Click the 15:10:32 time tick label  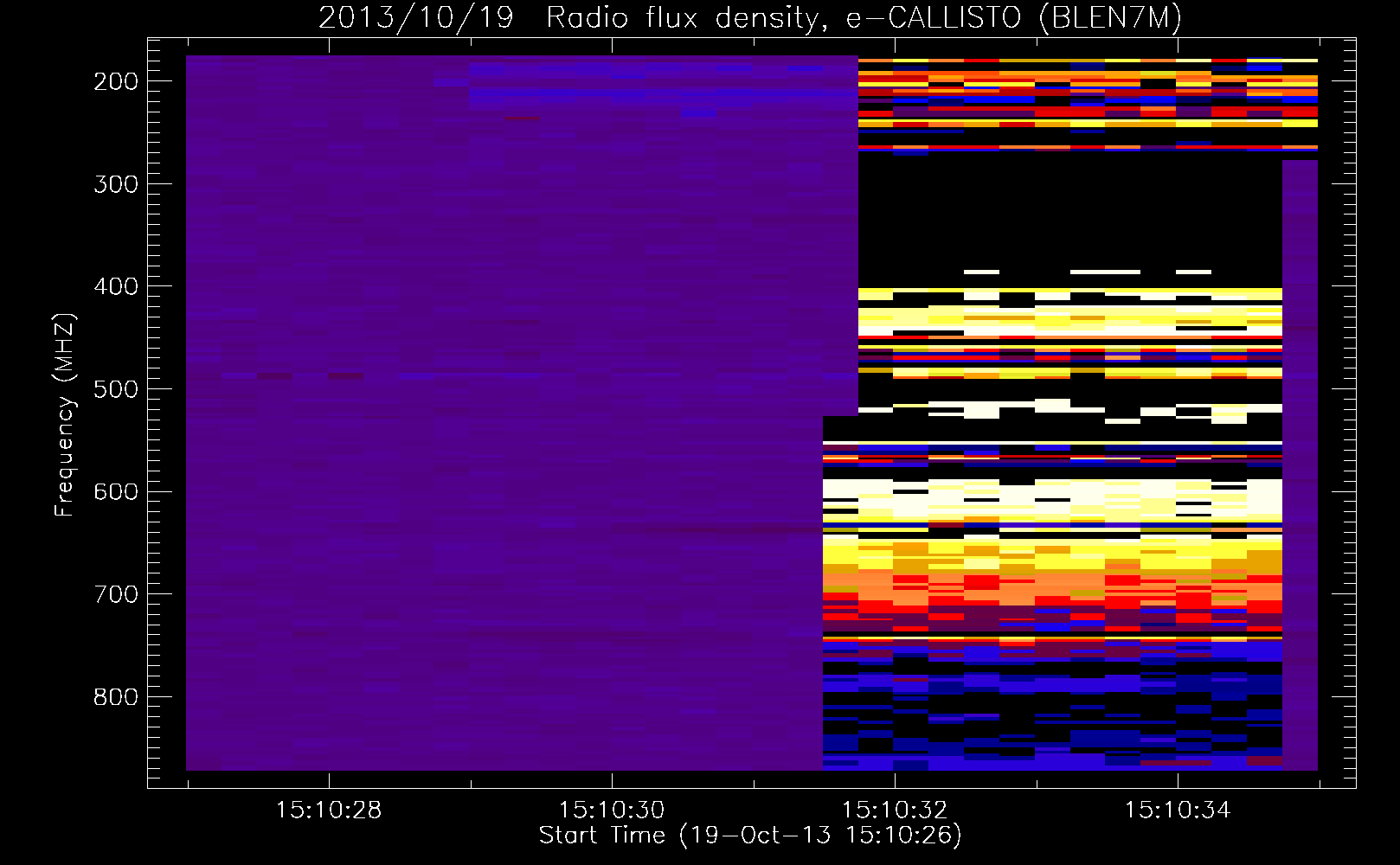[x=895, y=811]
